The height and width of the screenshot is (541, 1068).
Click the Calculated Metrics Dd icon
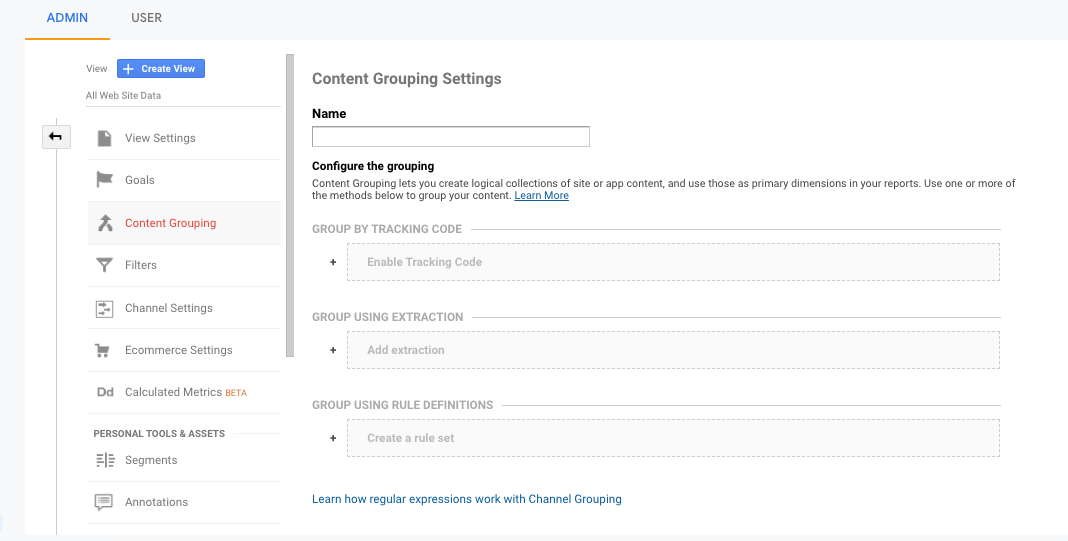tap(105, 392)
